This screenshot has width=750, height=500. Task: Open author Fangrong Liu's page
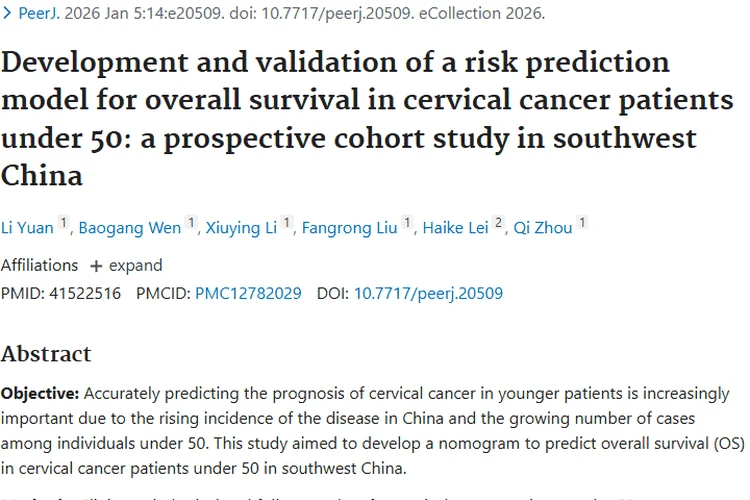[350, 228]
